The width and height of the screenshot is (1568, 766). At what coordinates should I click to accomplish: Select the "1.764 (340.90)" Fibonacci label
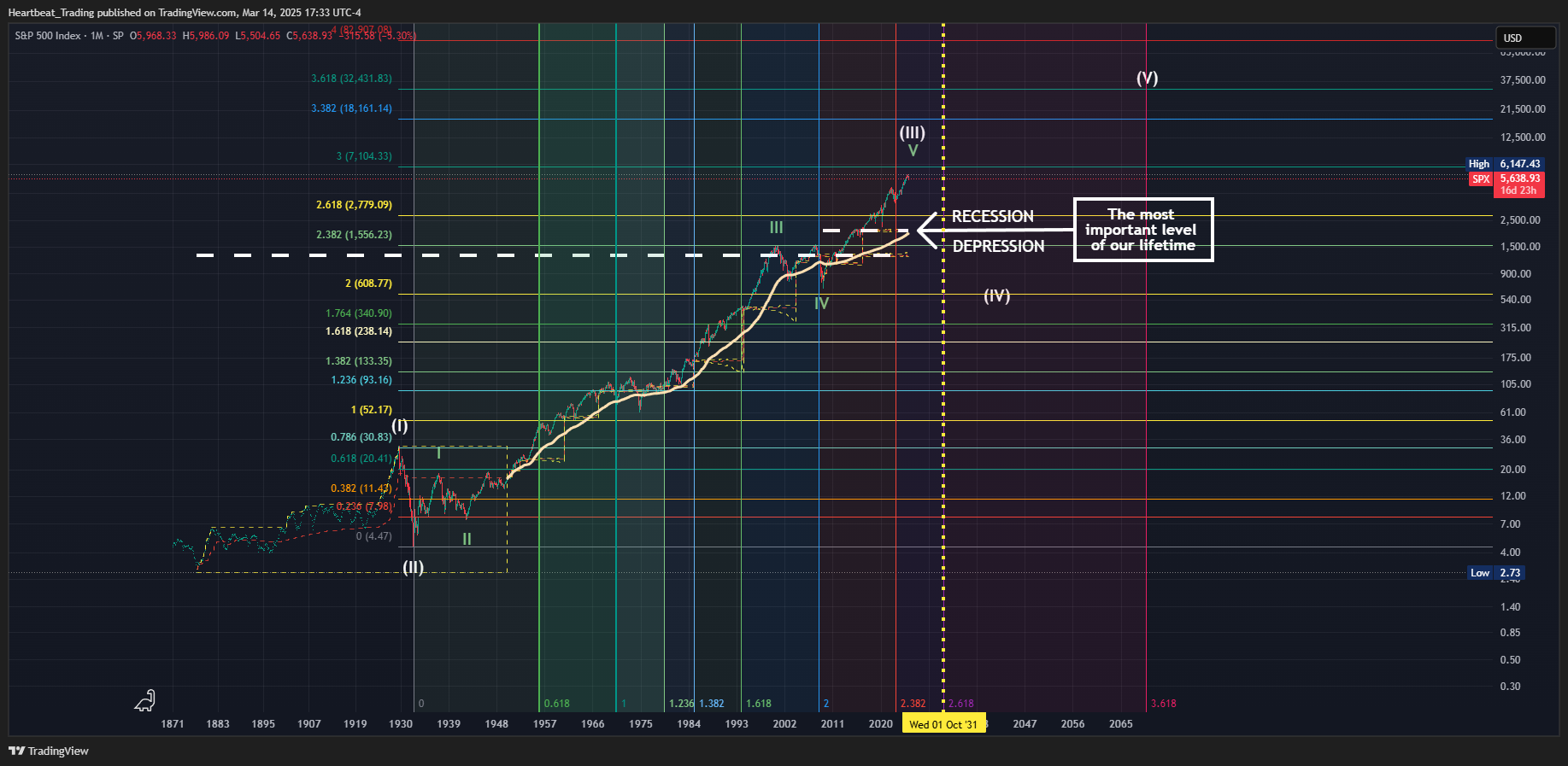point(359,313)
